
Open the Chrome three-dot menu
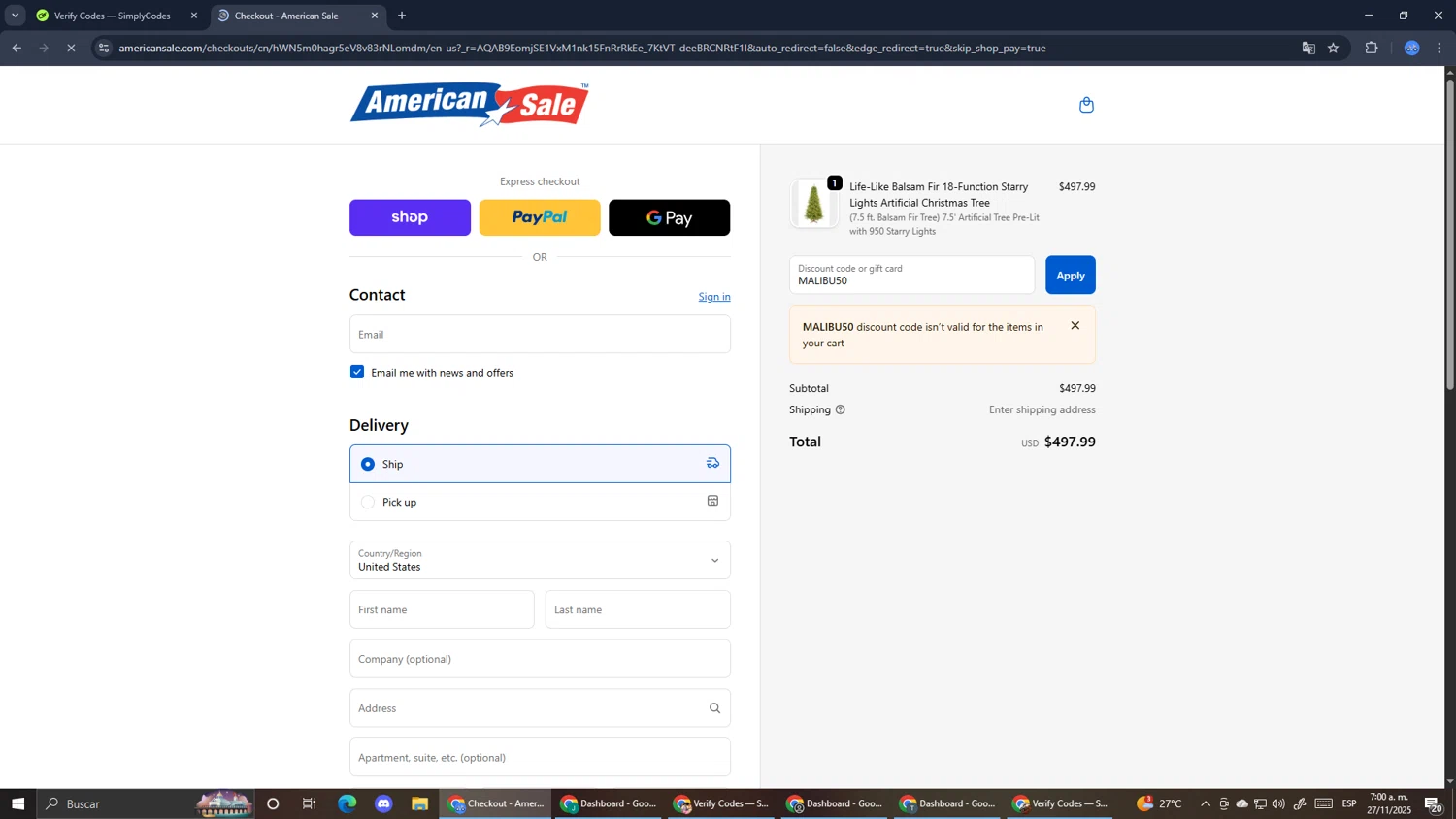pyautogui.click(x=1439, y=48)
